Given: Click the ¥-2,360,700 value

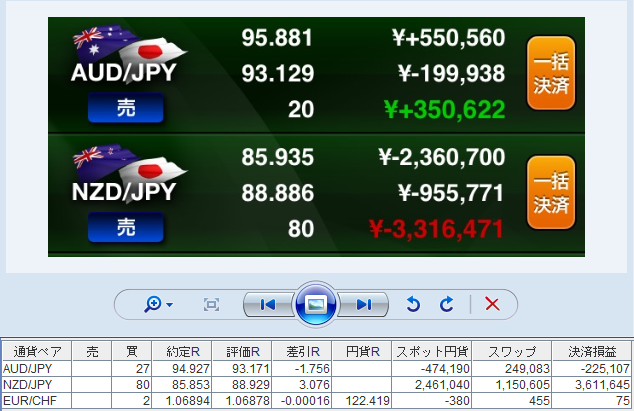Looking at the screenshot, I should tap(442, 157).
